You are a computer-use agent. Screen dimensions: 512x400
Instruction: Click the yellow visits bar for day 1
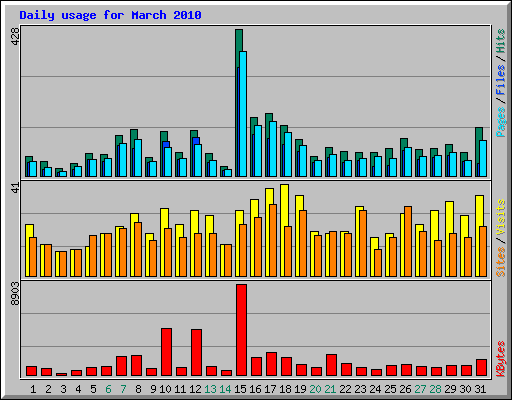click(28, 231)
